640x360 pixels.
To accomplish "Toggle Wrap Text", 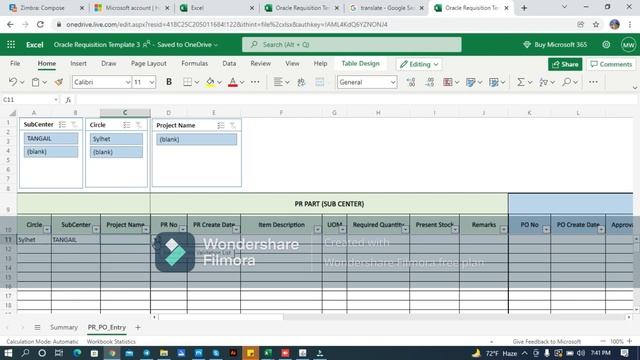I will point(301,82).
